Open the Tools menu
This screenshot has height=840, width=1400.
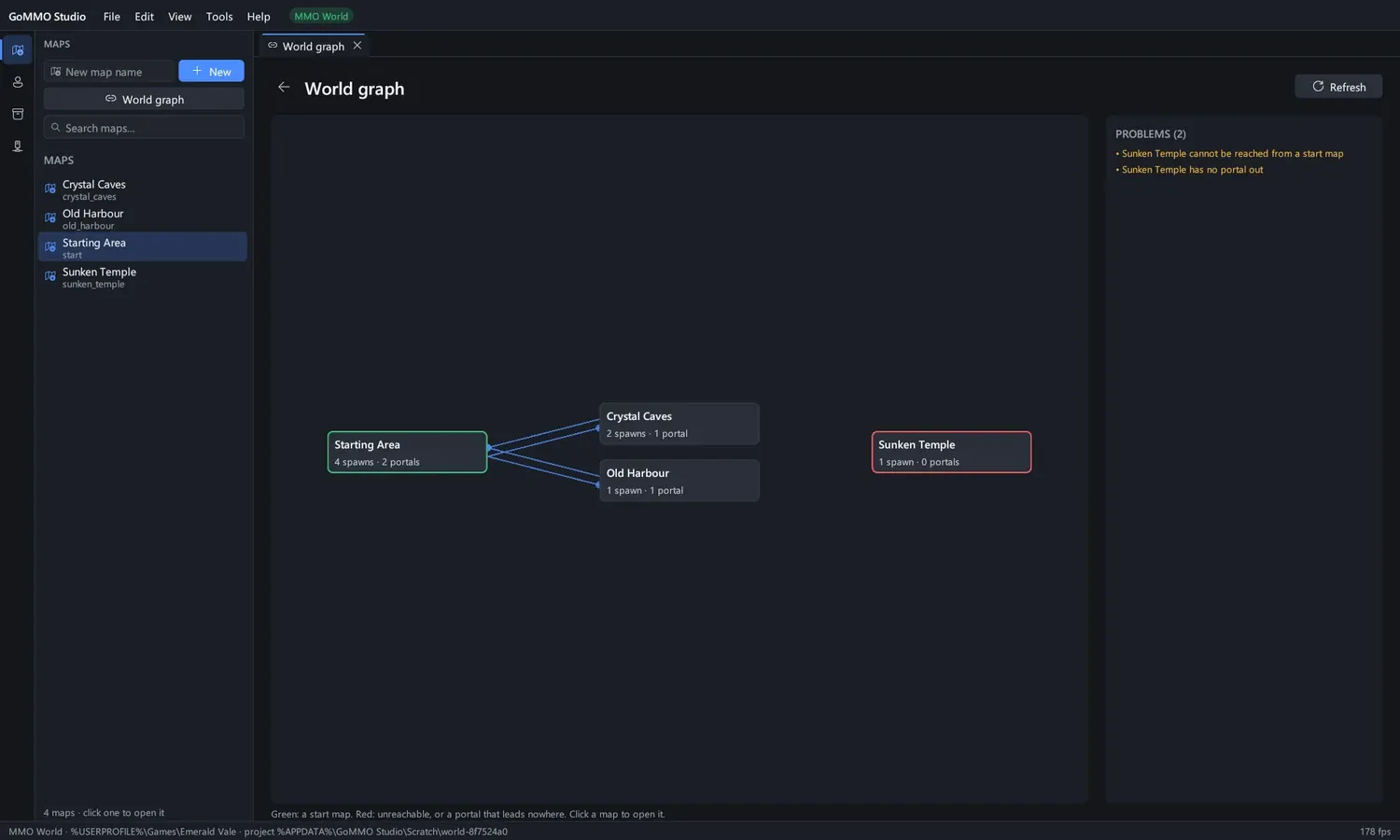click(219, 16)
